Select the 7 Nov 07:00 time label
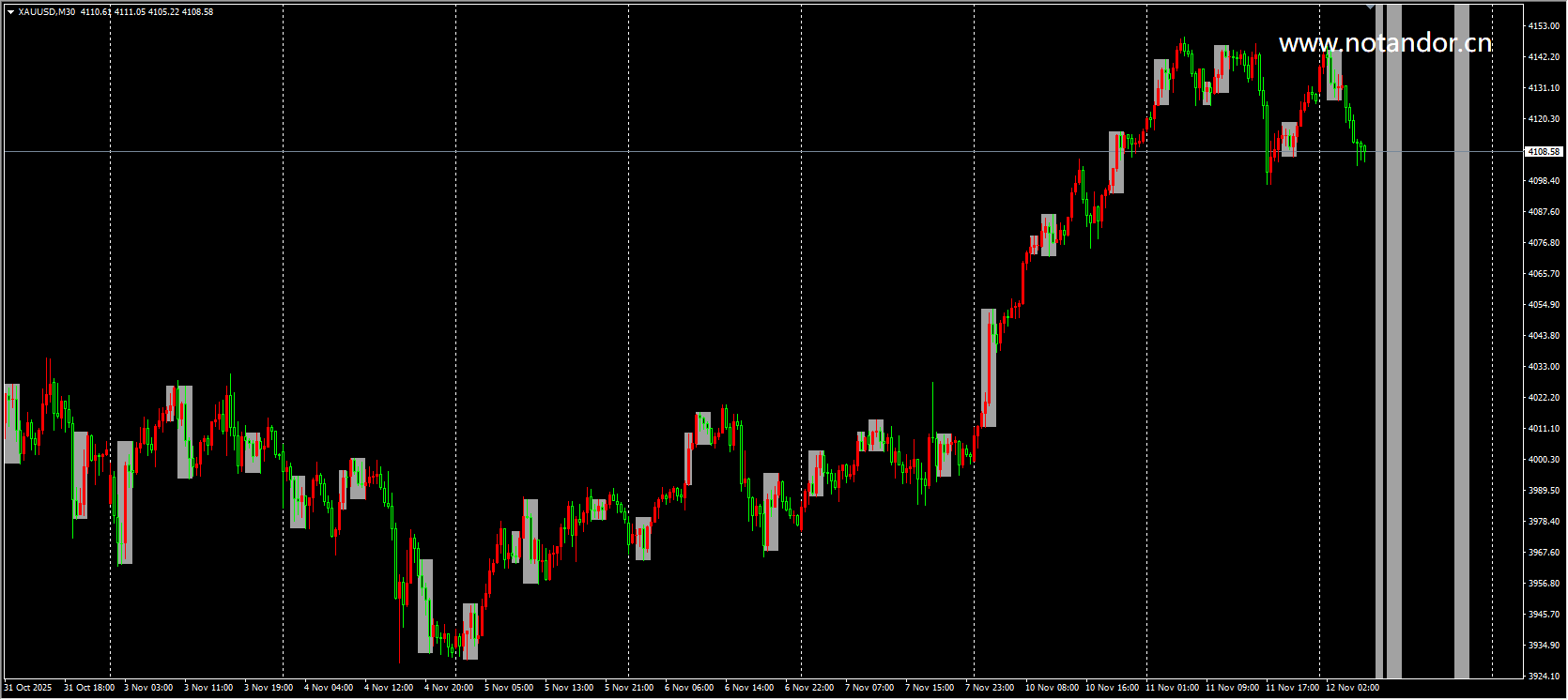 (869, 688)
